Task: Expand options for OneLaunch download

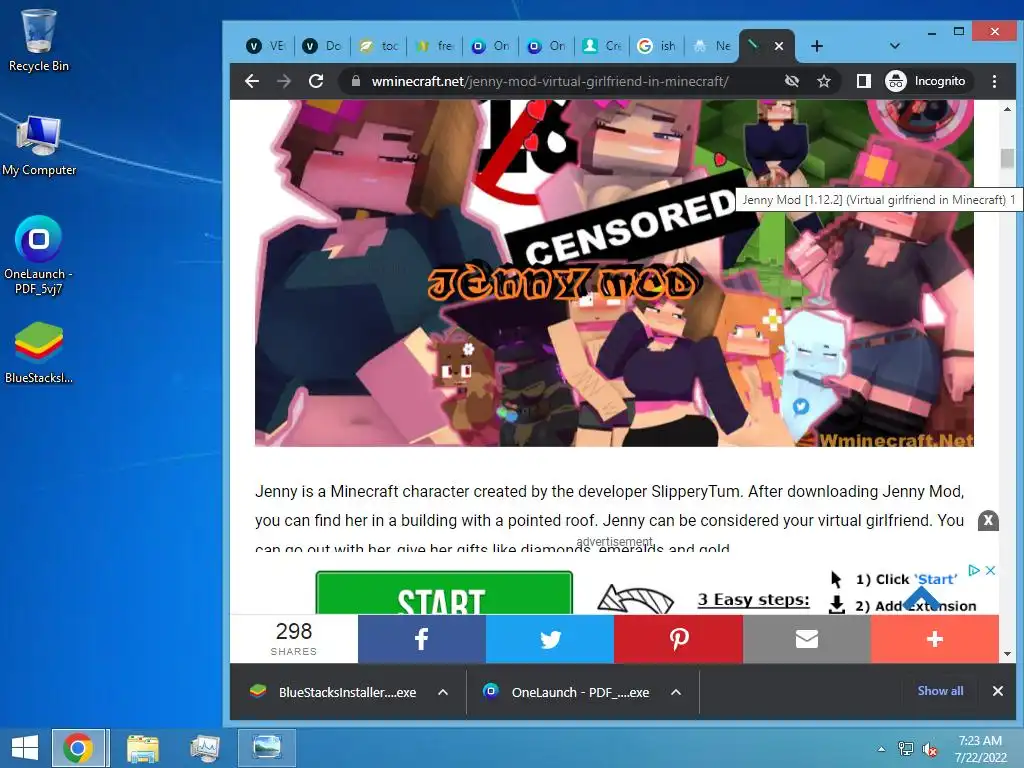Action: pyautogui.click(x=676, y=692)
